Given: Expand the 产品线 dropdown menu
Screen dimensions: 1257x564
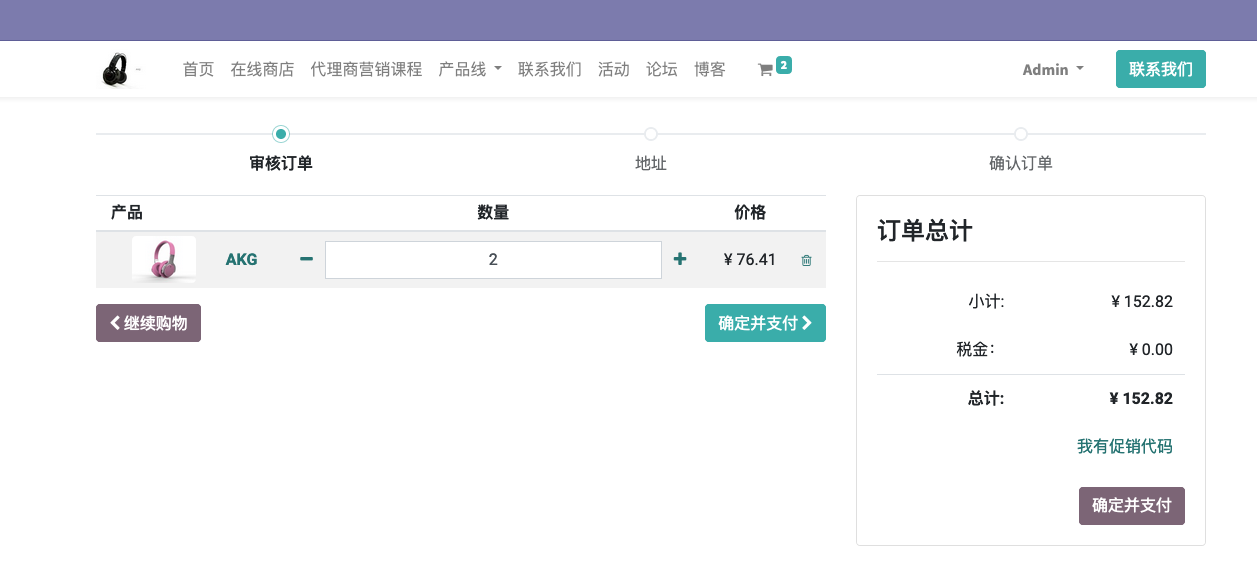Looking at the screenshot, I should tap(470, 69).
